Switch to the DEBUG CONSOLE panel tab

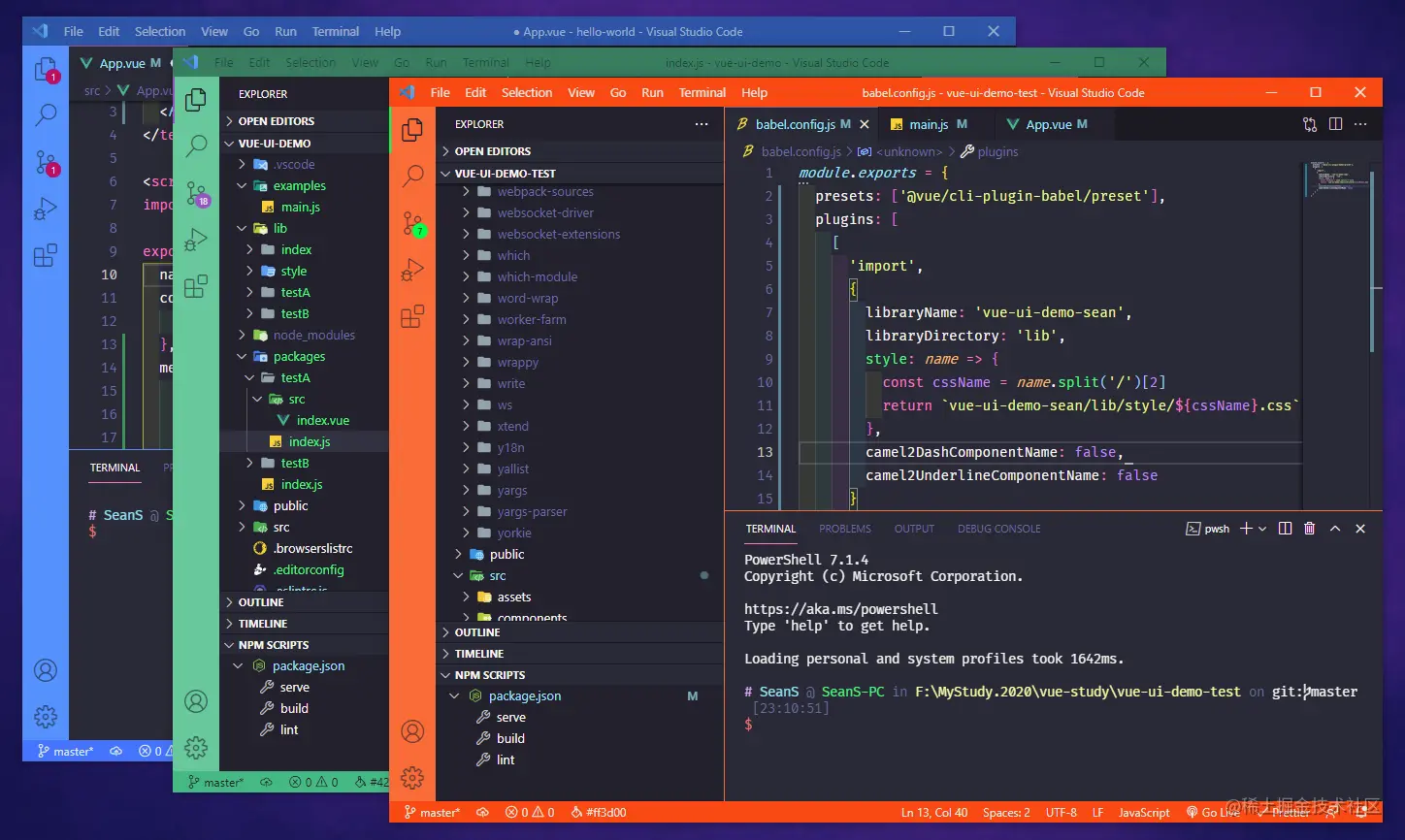point(999,529)
